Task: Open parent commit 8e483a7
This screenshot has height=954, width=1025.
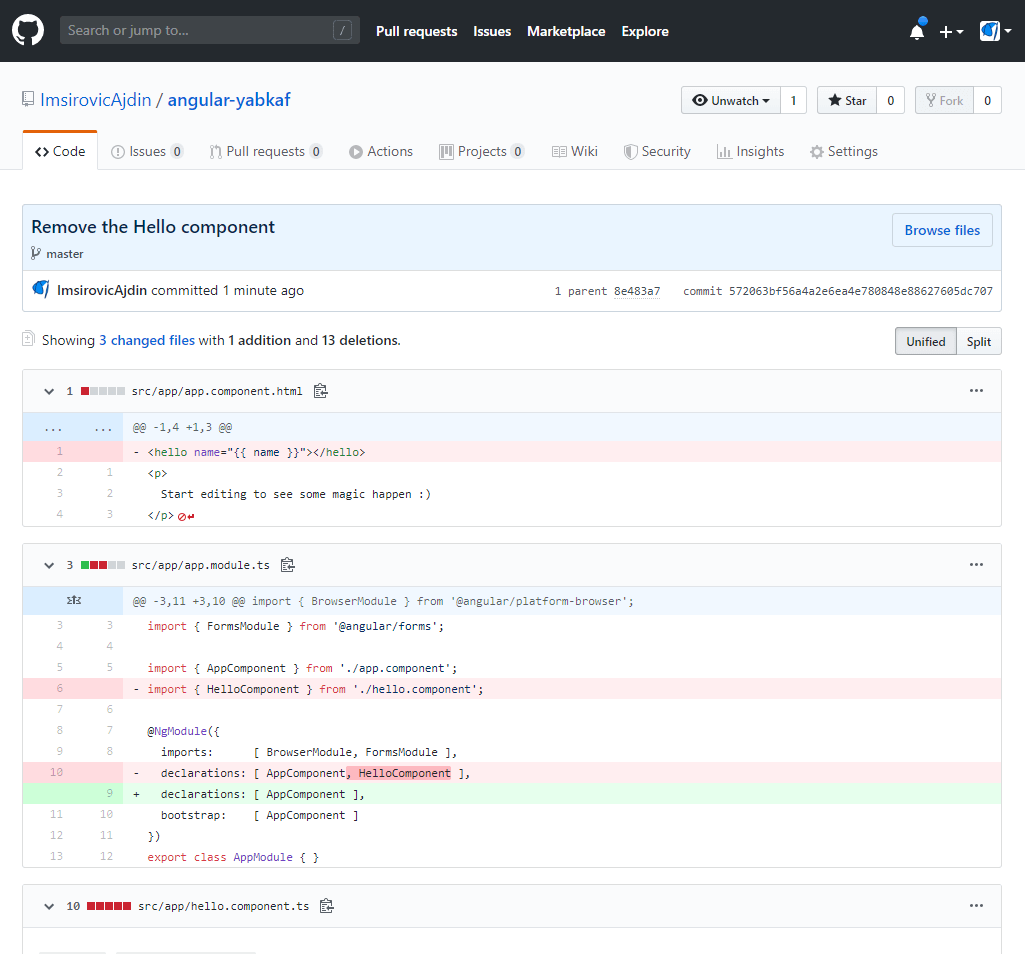Action: coord(637,291)
